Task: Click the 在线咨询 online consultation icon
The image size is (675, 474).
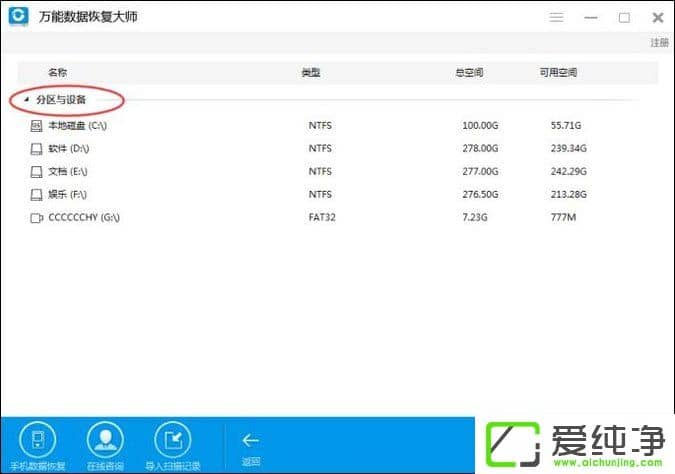Action: [x=104, y=438]
